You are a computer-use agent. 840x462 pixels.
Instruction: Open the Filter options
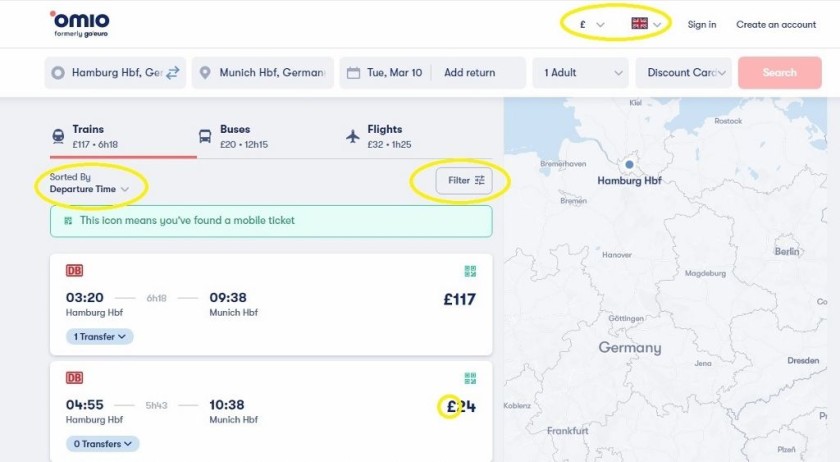pyautogui.click(x=464, y=181)
